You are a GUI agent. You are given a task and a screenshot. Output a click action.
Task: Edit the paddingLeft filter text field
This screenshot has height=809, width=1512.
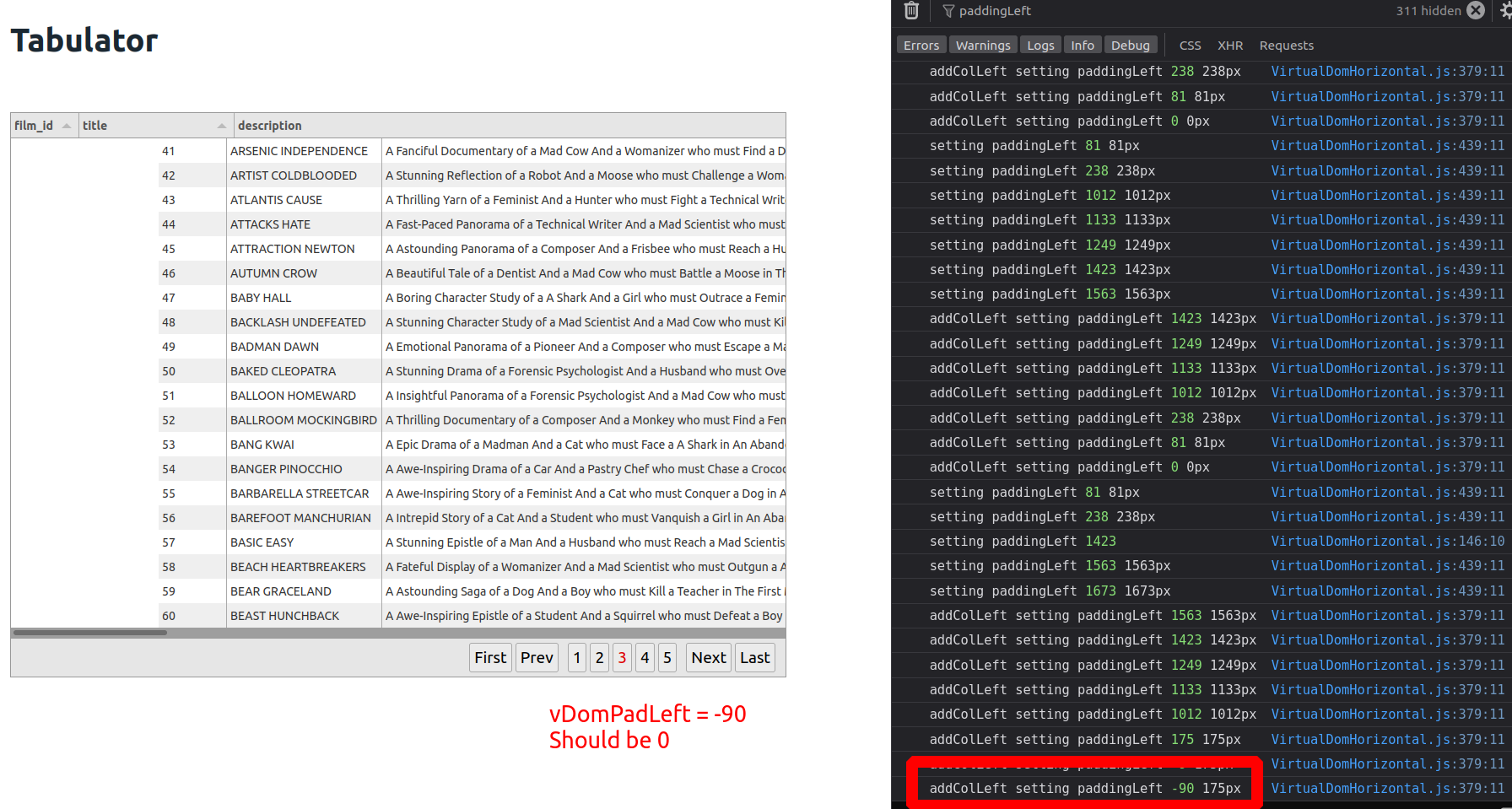996,11
